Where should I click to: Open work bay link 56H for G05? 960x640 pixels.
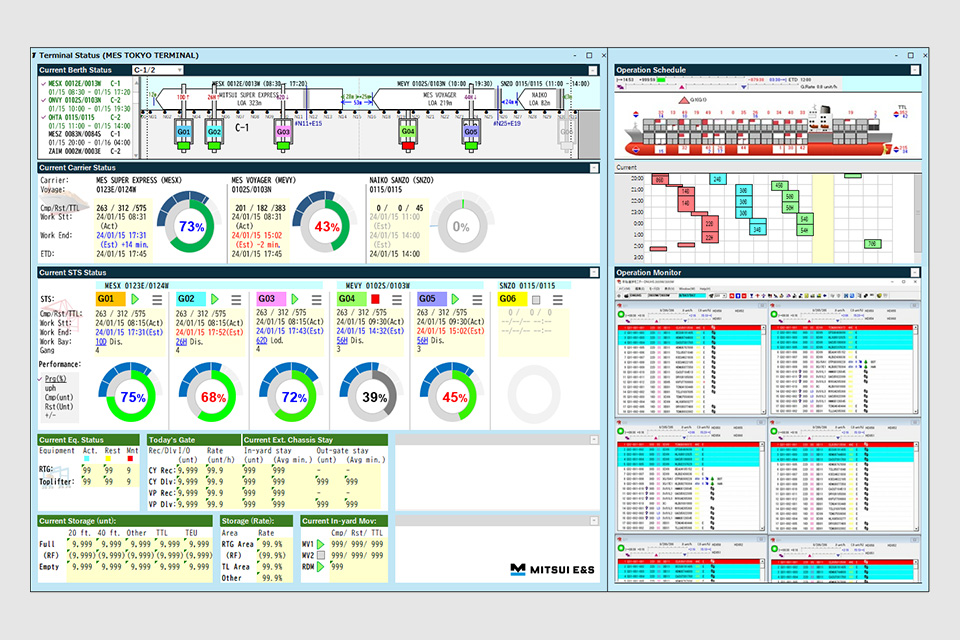(x=422, y=341)
